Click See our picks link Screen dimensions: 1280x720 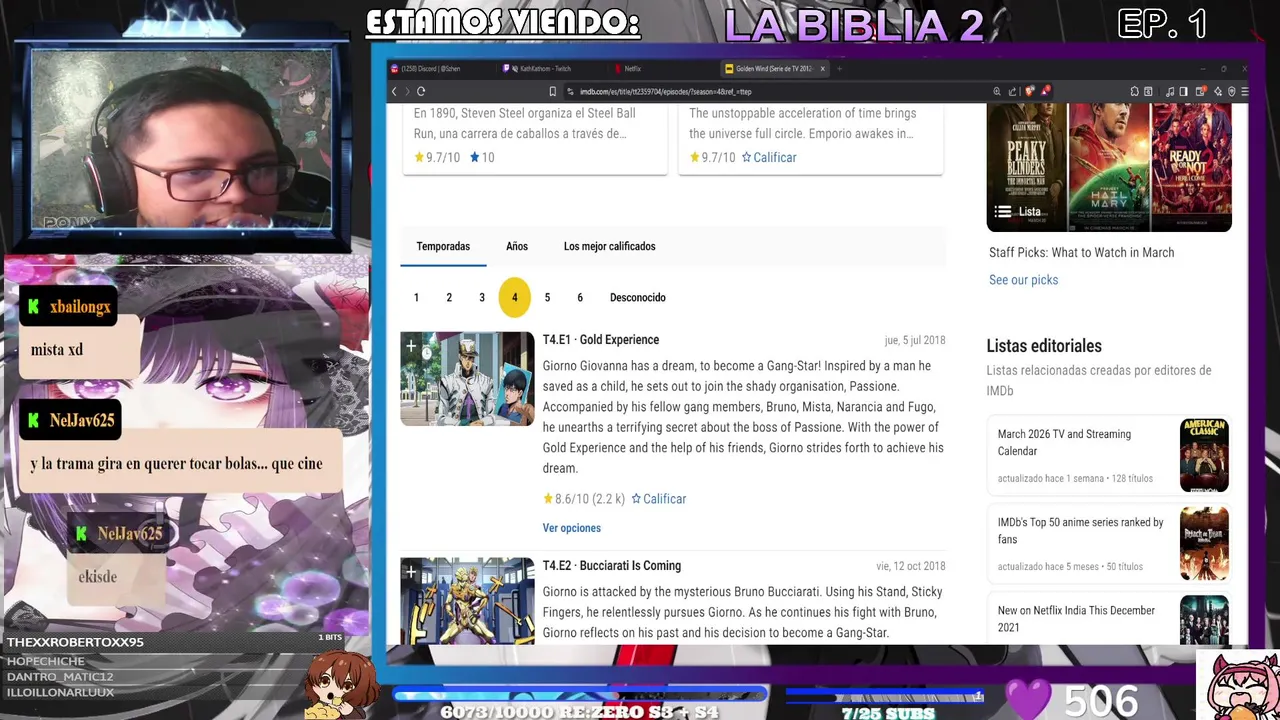[1023, 280]
